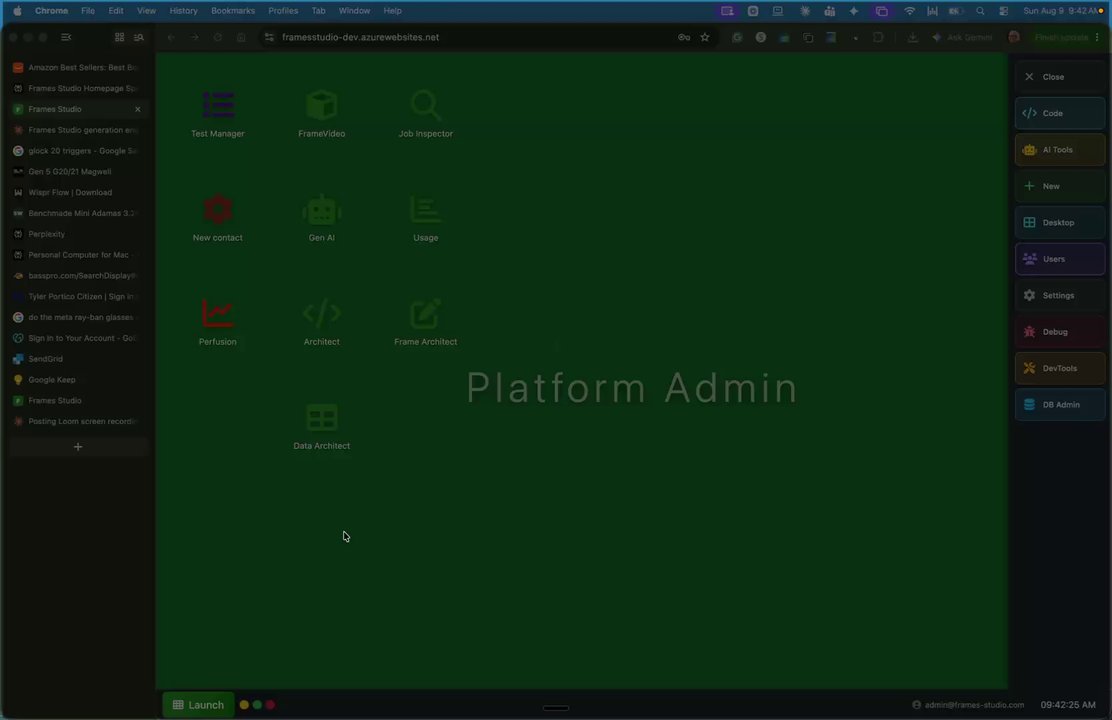Open the History menu in menu bar

click(183, 11)
